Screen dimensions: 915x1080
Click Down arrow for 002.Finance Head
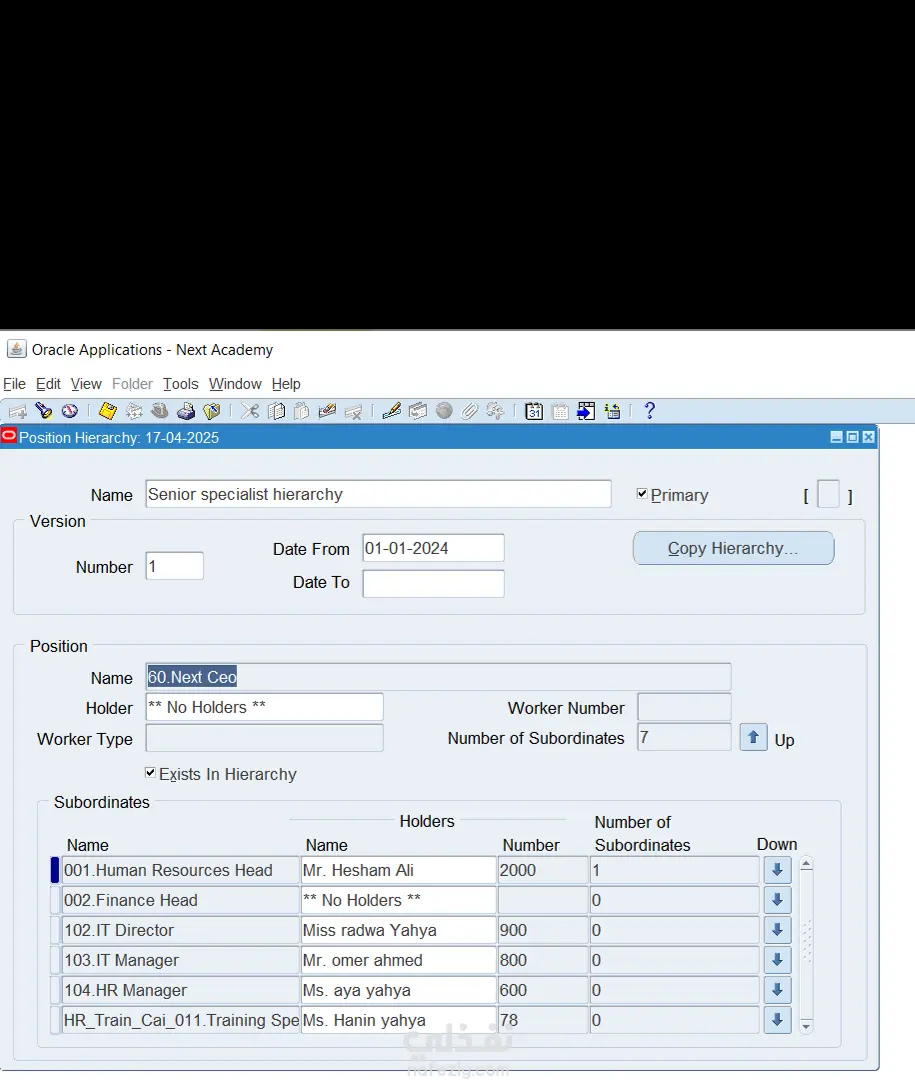[x=777, y=900]
